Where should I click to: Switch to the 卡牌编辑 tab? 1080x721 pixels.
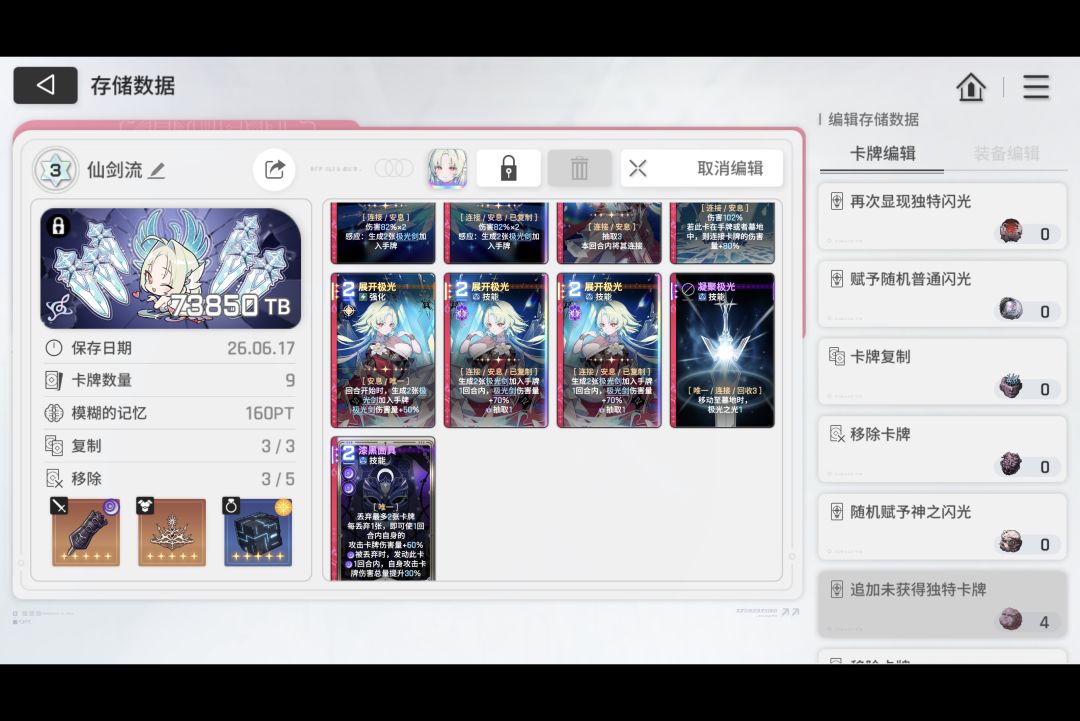tap(882, 153)
